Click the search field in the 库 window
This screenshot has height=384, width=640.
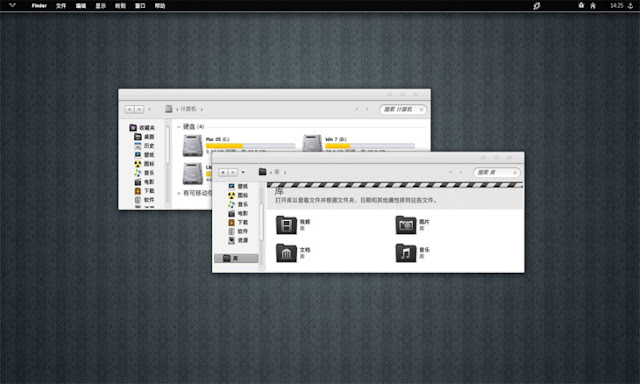click(x=497, y=172)
